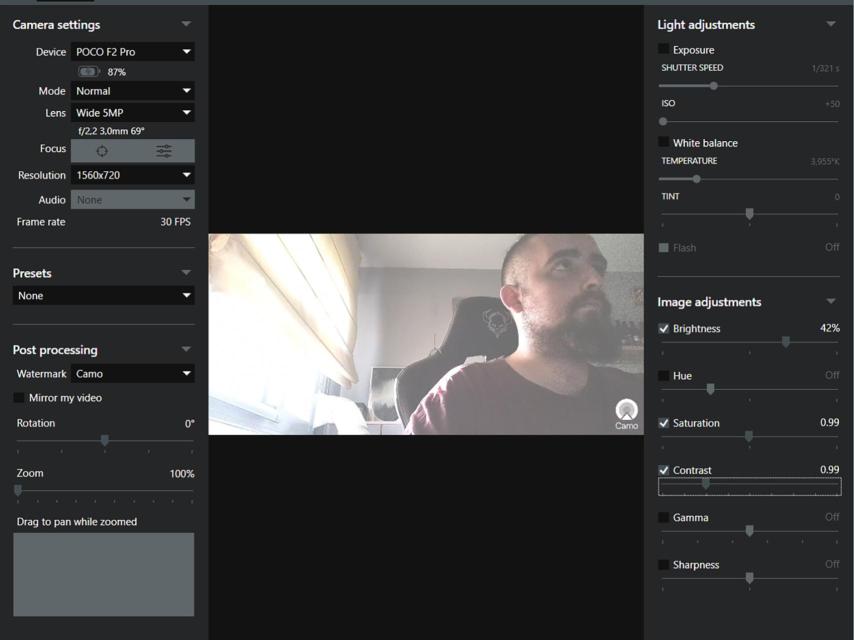Click the phone battery level icon
This screenshot has width=854, height=640.
pyautogui.click(x=89, y=72)
